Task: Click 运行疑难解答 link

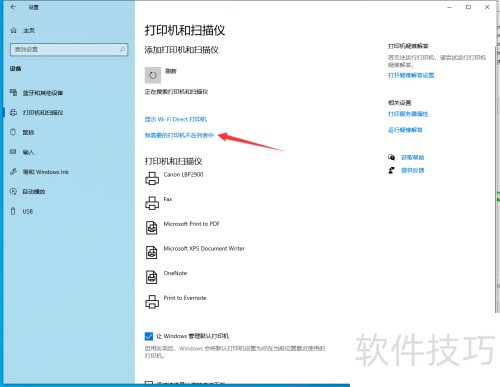Action: tap(405, 130)
